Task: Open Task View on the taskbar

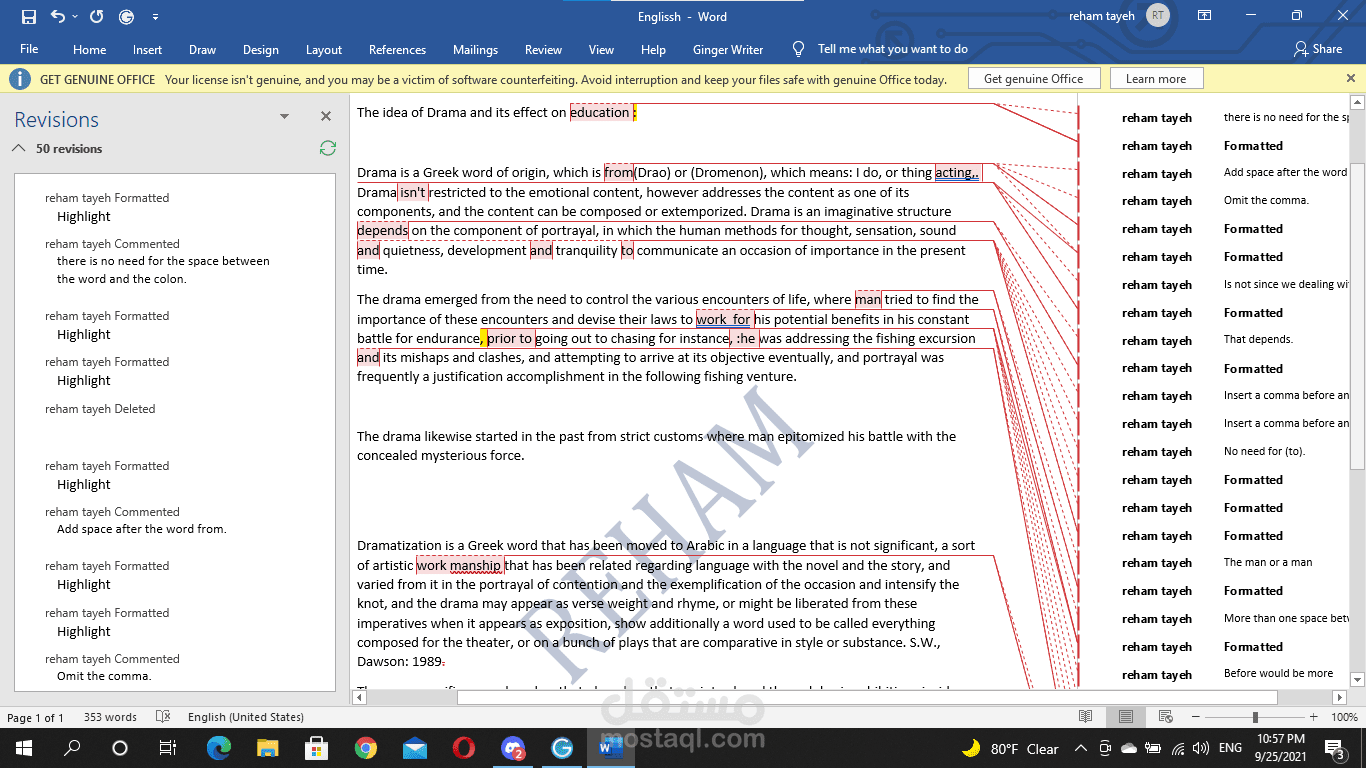Action: click(168, 748)
